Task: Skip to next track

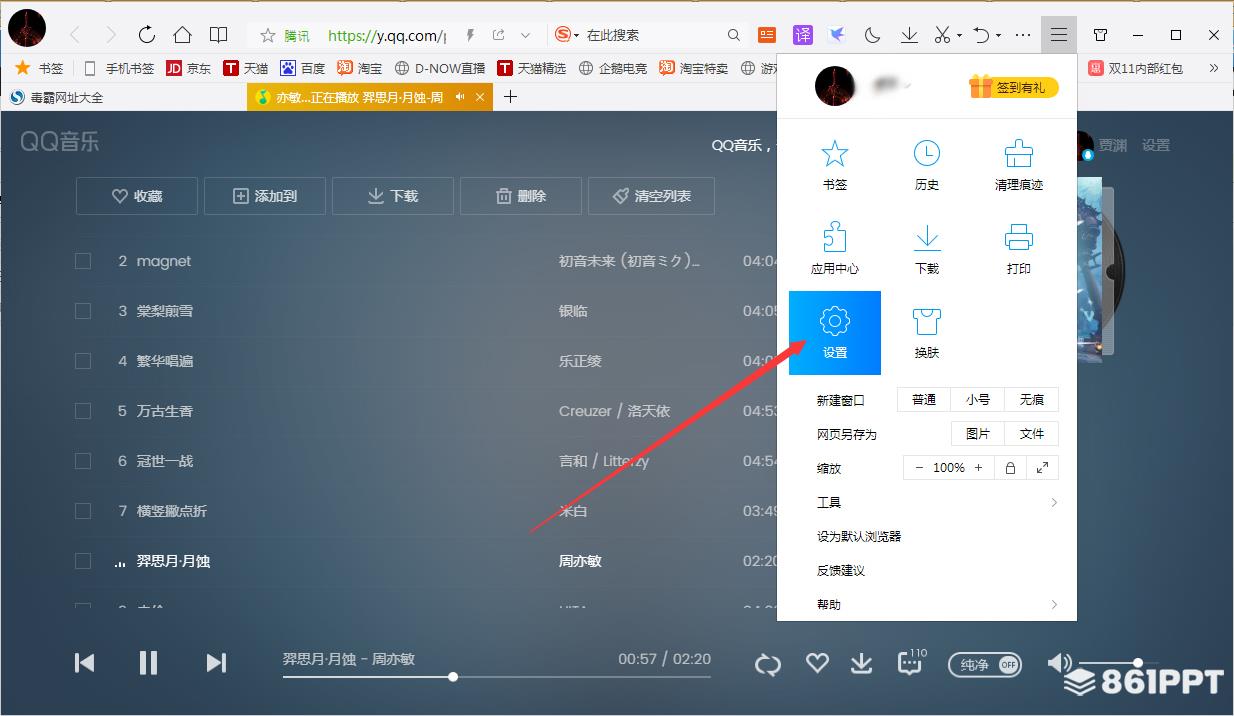Action: tap(216, 662)
